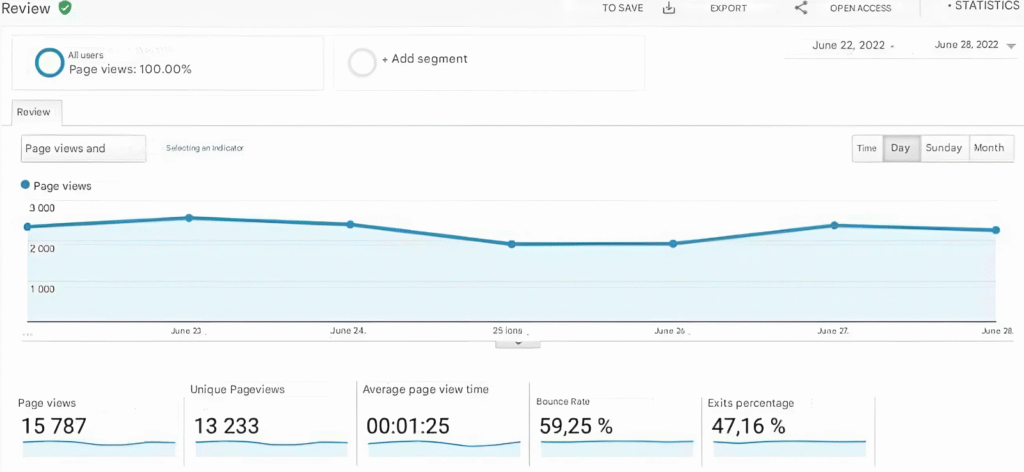Click TO SAVE in top toolbar
The width and height of the screenshot is (1024, 472).
pos(622,8)
